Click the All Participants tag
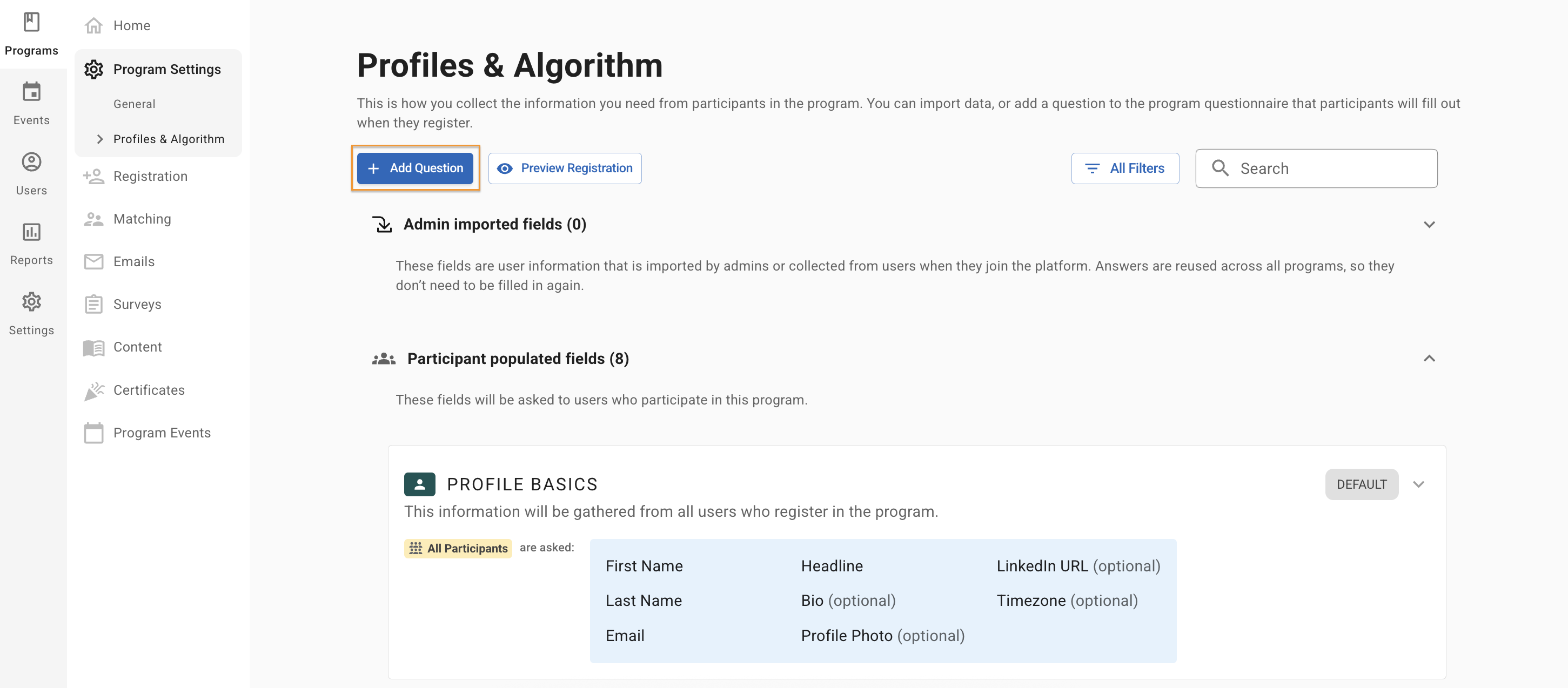This screenshot has height=688, width=1568. [x=458, y=548]
